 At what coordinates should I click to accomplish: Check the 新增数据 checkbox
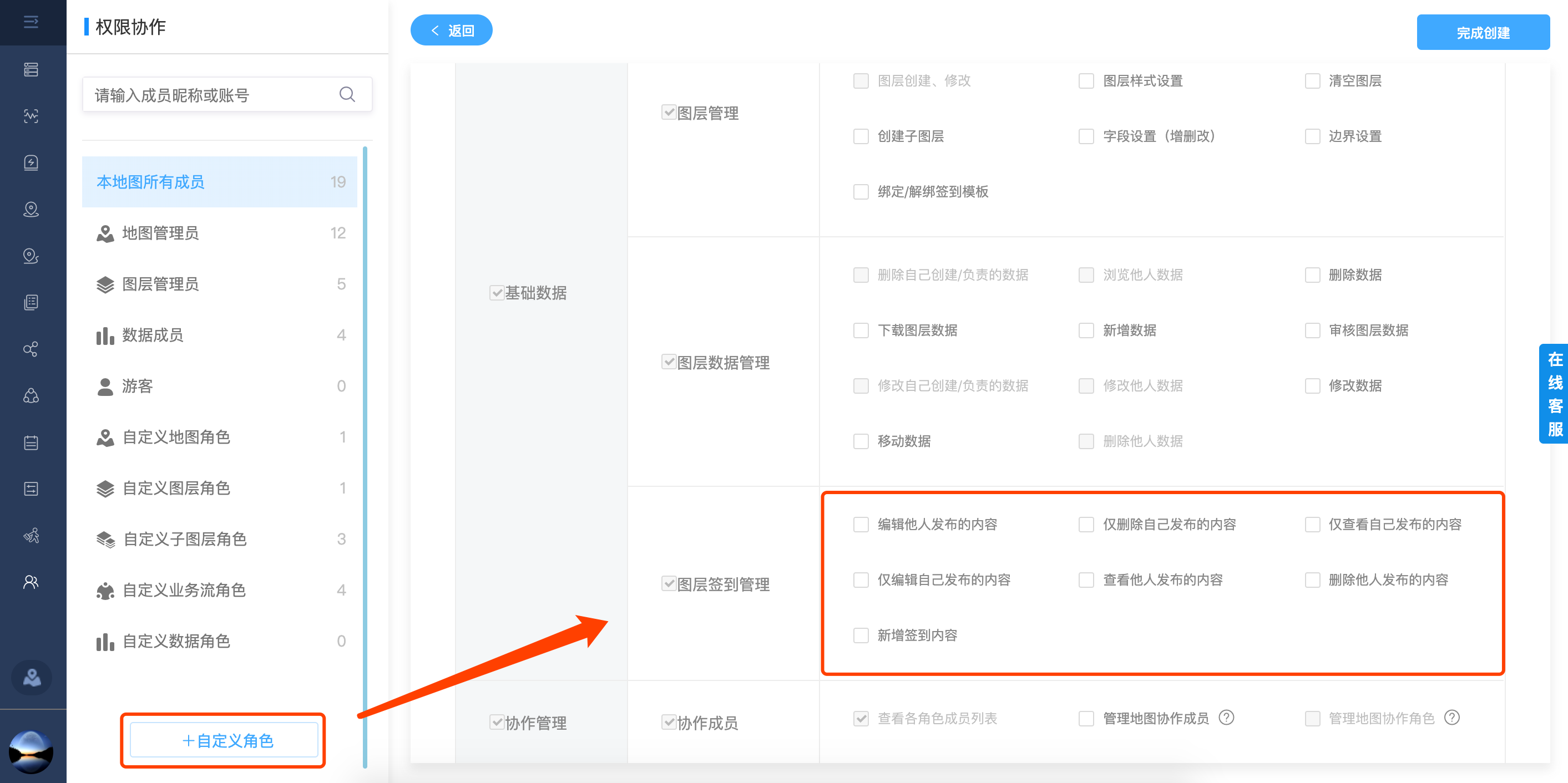point(1086,331)
